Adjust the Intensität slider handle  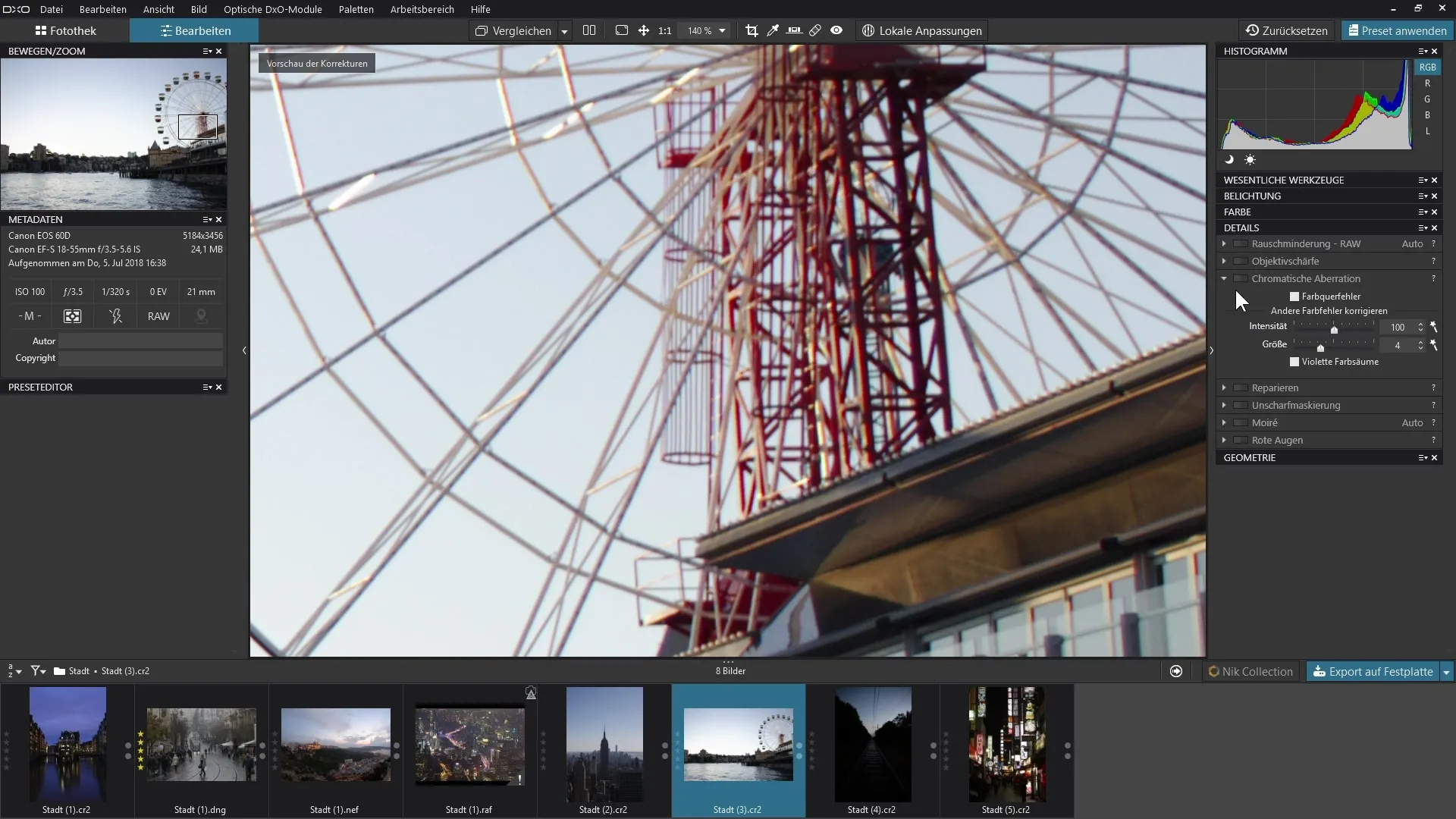click(x=1334, y=329)
